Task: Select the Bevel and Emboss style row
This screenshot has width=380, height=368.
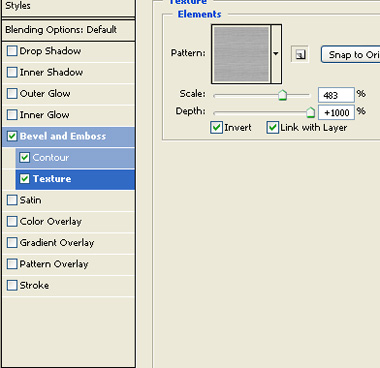Action: point(68,136)
